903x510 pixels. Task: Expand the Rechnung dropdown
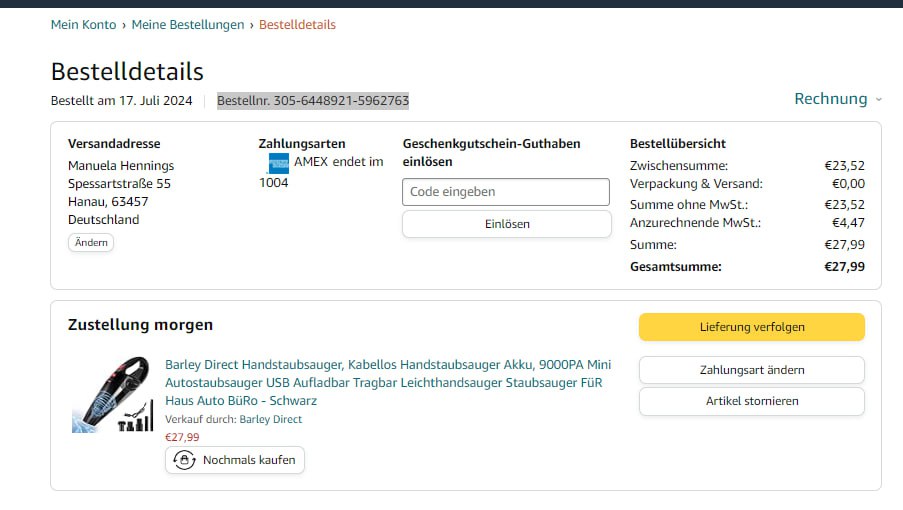tap(838, 99)
